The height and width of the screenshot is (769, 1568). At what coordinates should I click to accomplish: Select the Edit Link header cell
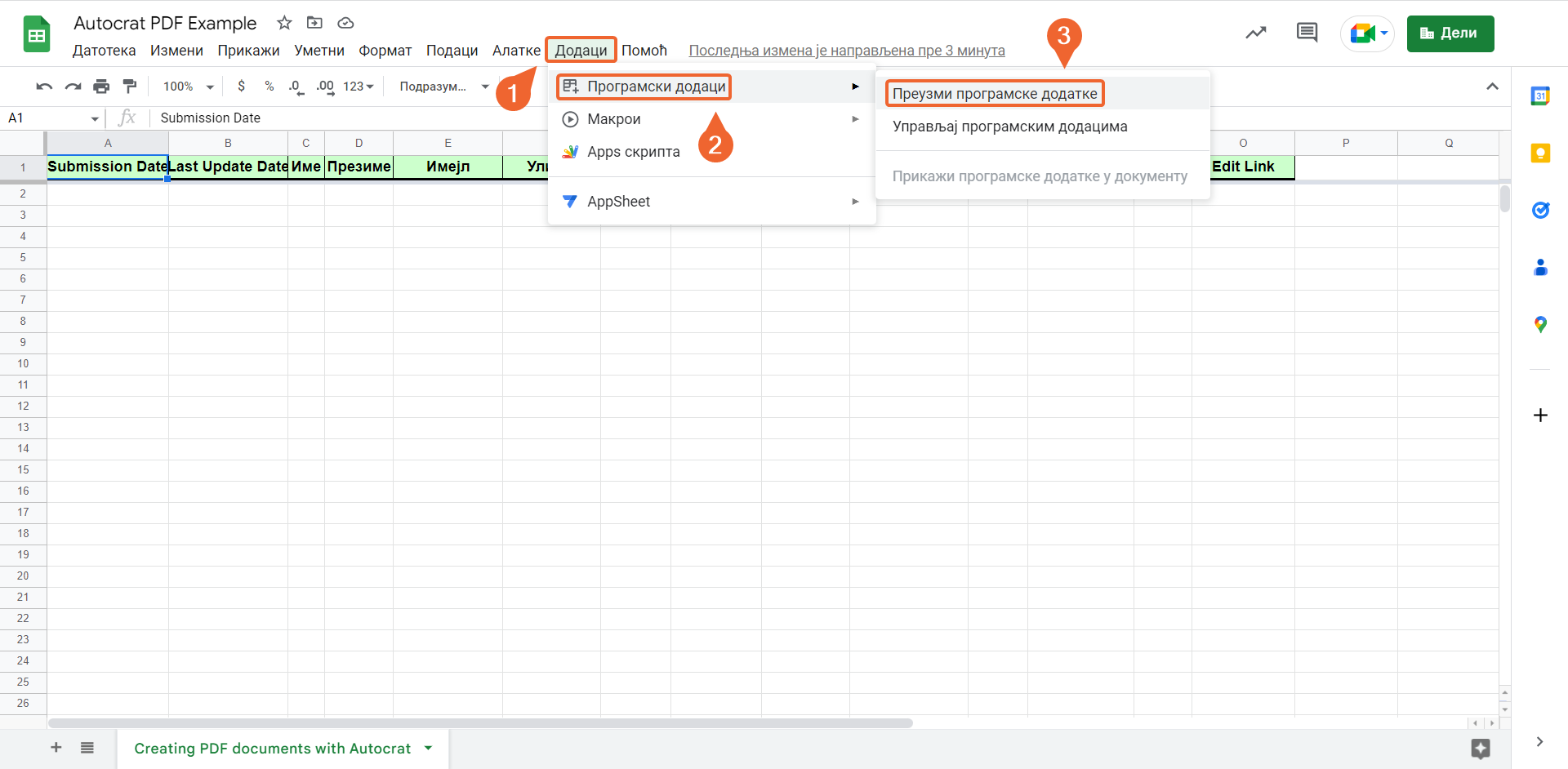(1243, 167)
